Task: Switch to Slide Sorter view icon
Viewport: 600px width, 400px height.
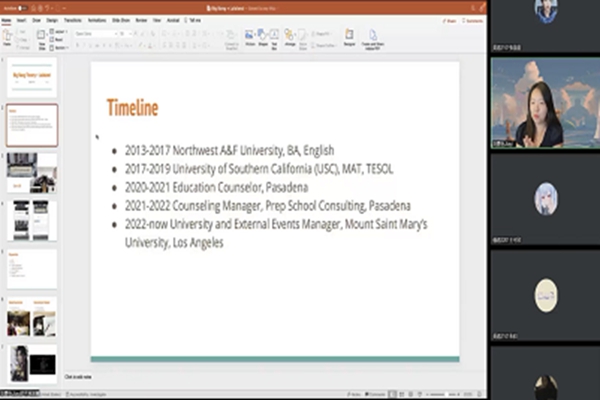Action: (402, 394)
